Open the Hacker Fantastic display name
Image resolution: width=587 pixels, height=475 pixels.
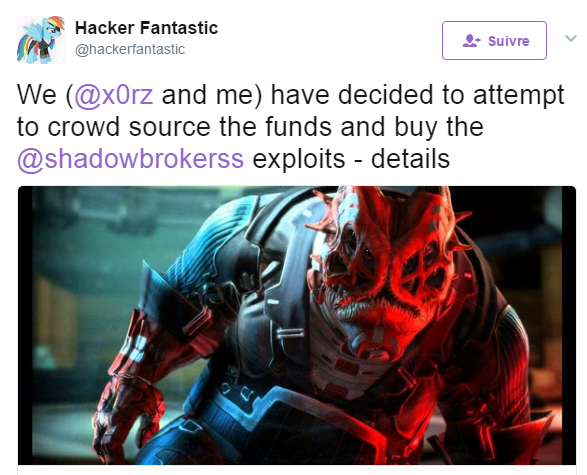pyautogui.click(x=146, y=28)
